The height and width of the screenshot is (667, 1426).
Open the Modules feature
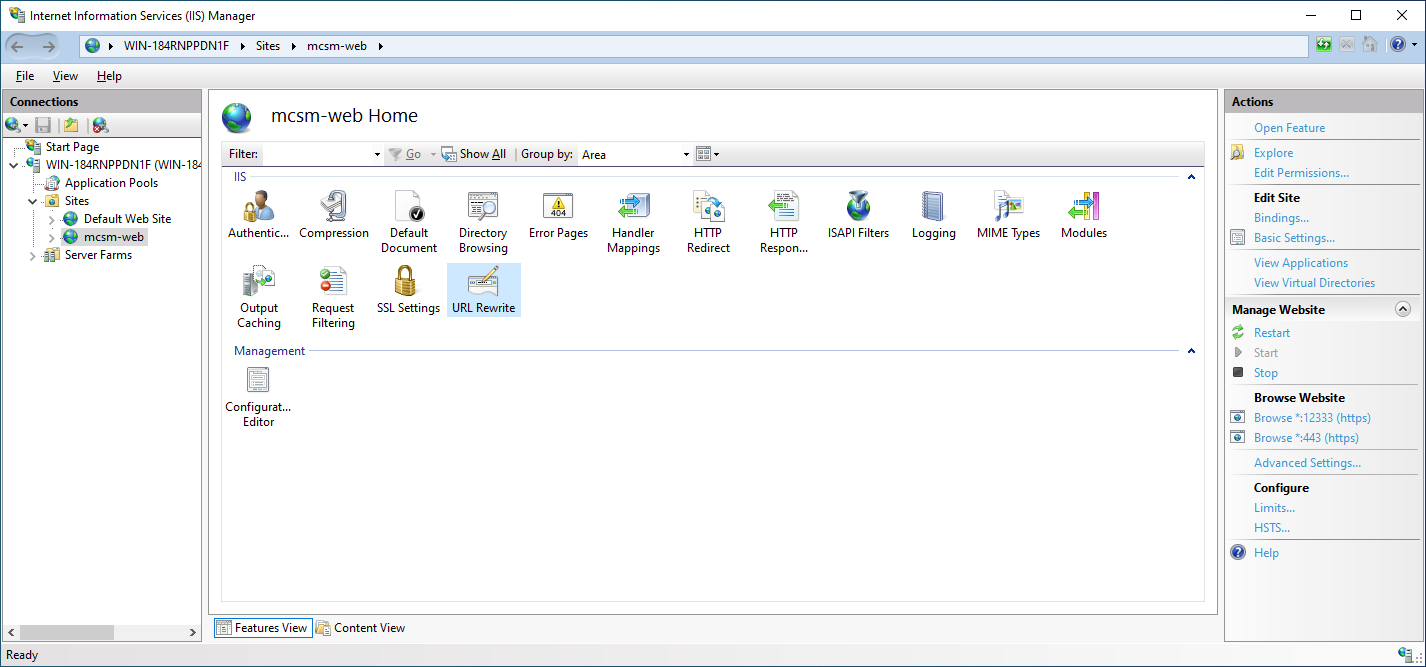click(1084, 215)
